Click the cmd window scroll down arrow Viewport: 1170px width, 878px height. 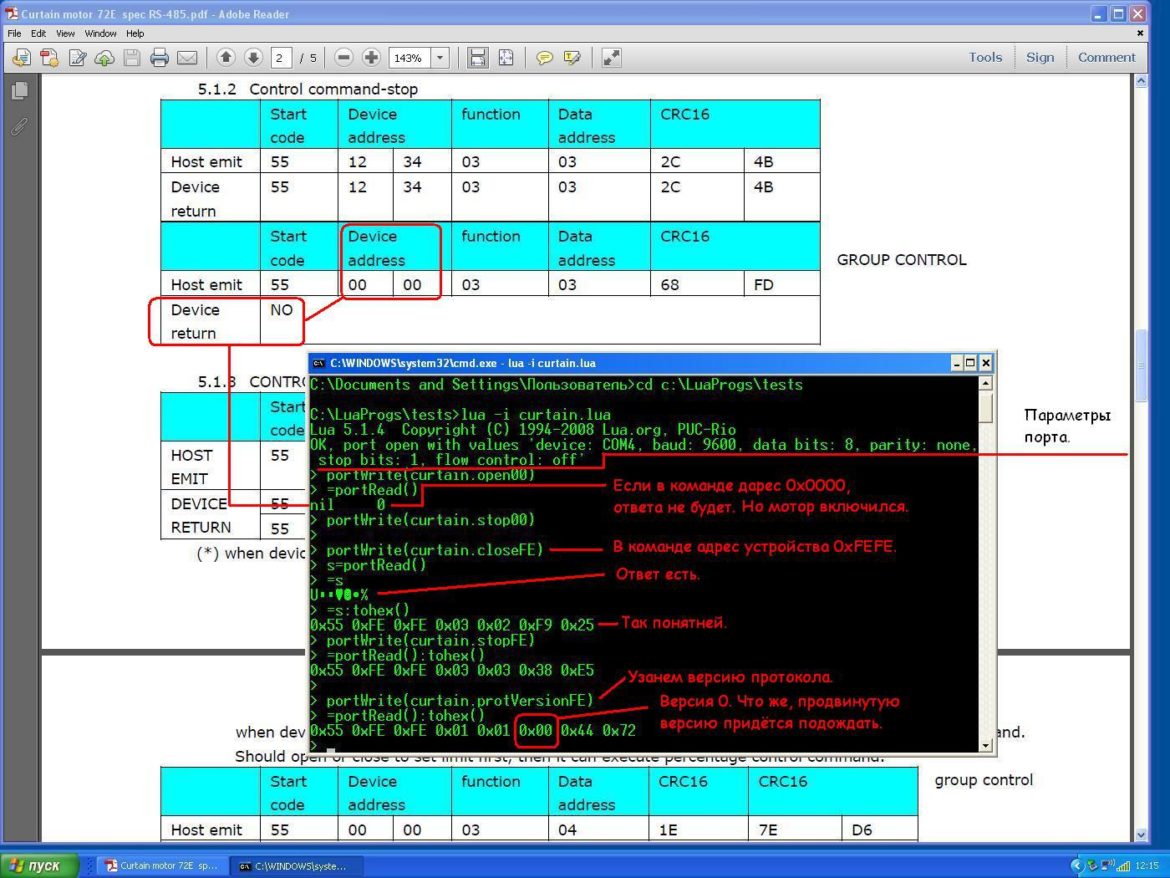tap(985, 745)
